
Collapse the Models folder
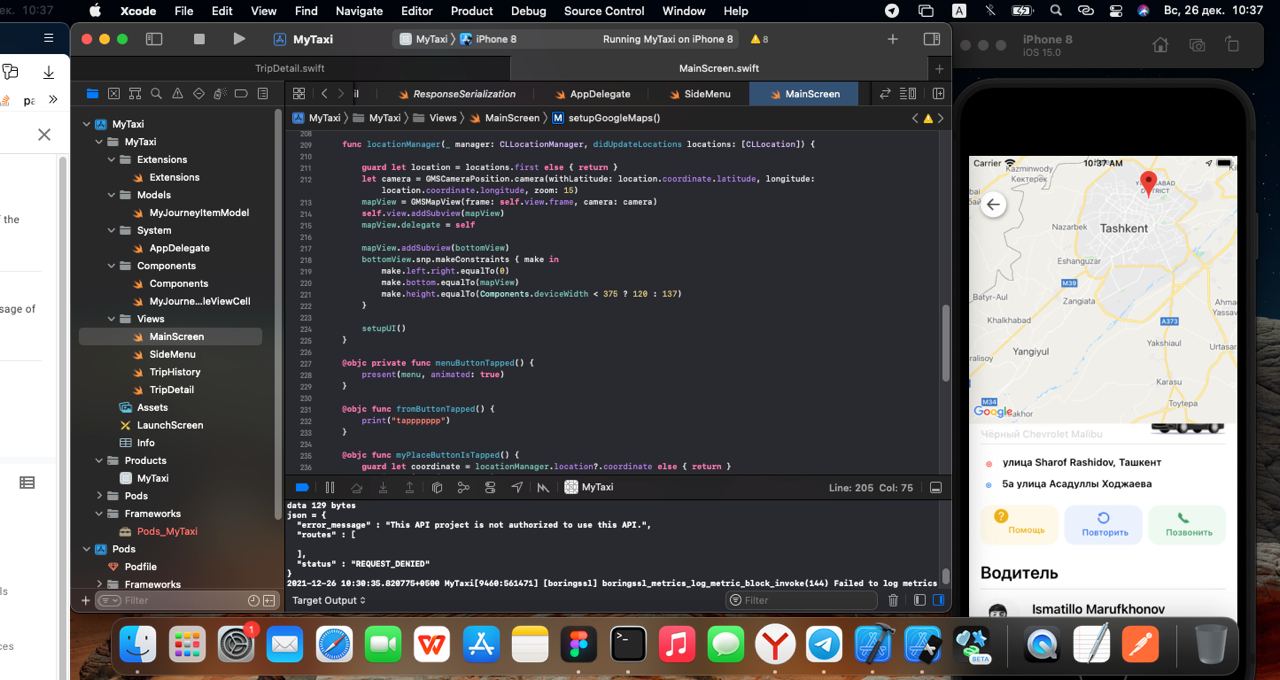pos(111,195)
